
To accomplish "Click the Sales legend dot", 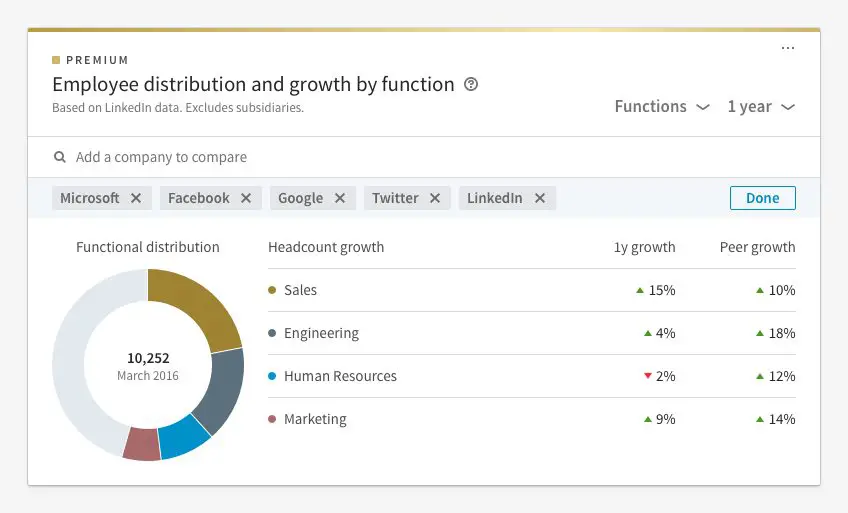I will (x=272, y=290).
